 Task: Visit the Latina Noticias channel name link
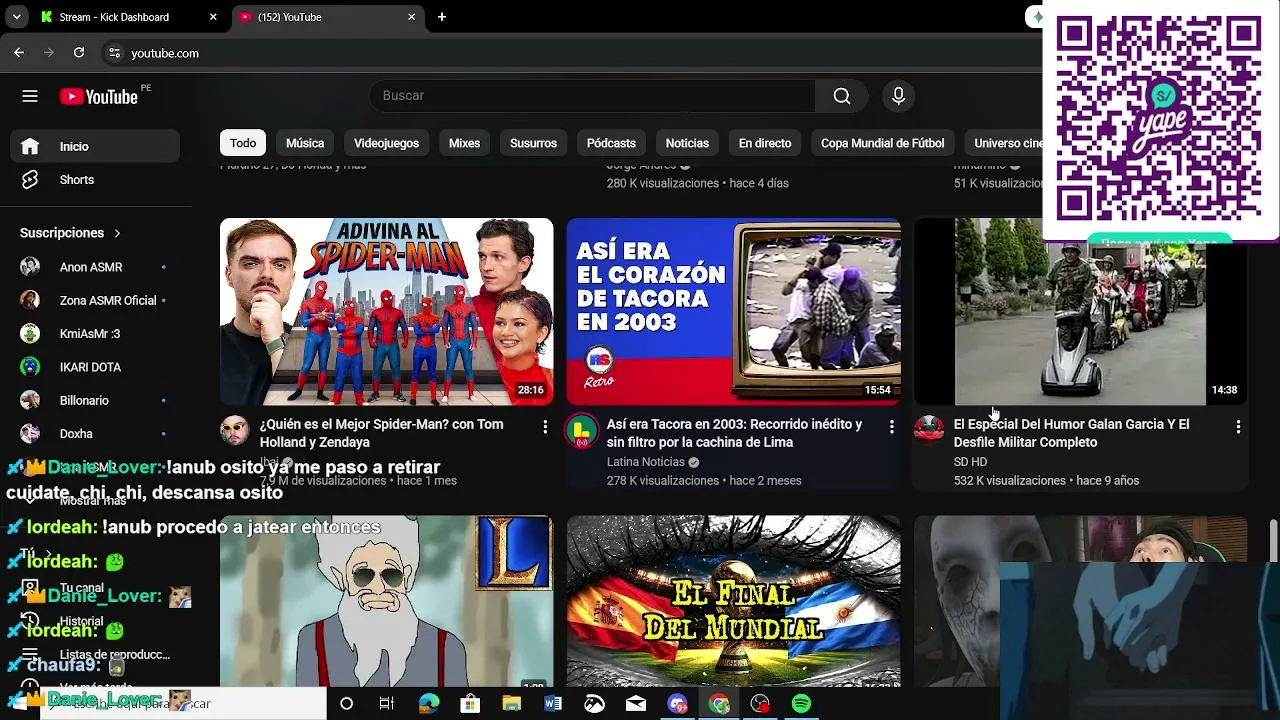coord(645,462)
